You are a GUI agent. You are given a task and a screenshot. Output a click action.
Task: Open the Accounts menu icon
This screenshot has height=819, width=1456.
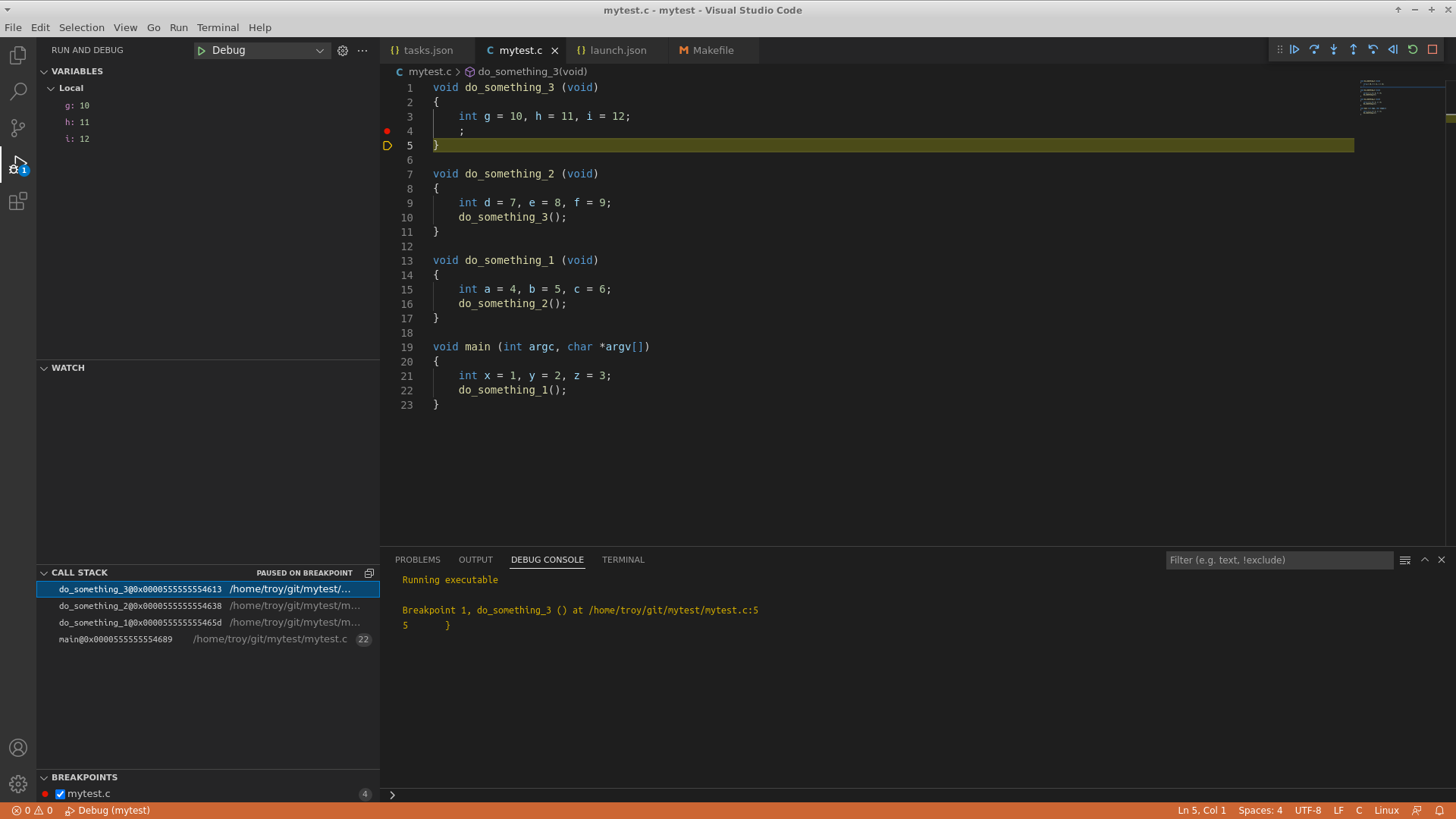18,748
